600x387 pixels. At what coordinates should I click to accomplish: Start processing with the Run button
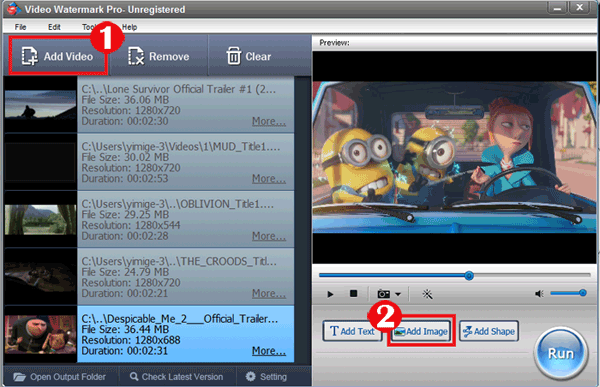561,353
